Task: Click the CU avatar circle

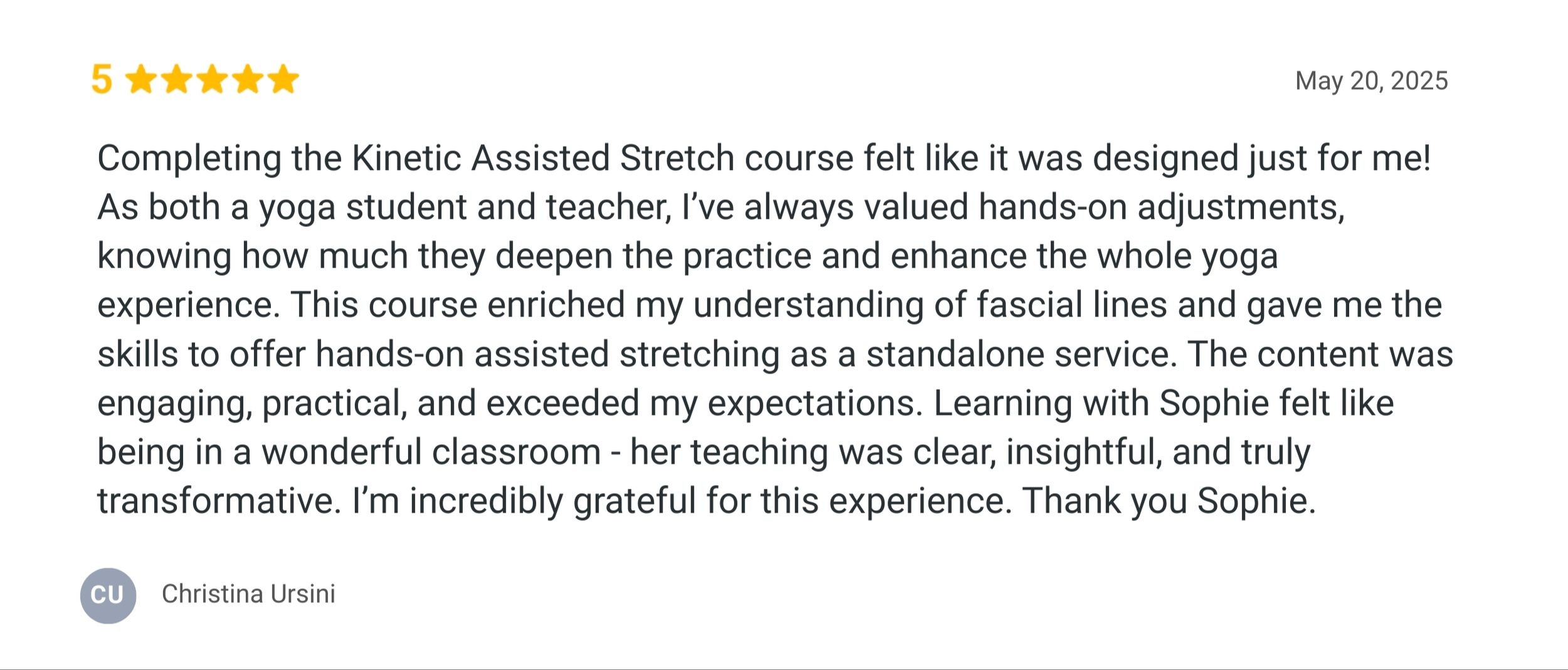Action: pos(108,595)
